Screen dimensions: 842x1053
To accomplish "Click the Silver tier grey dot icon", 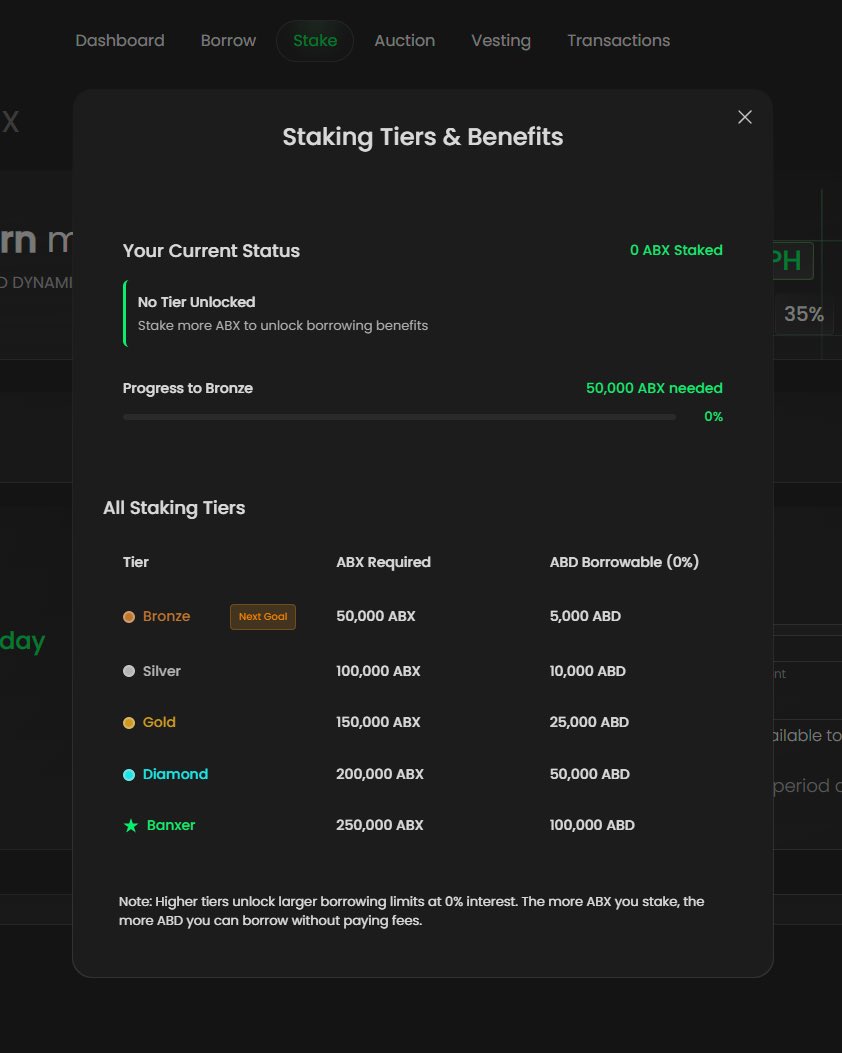I will pos(129,671).
